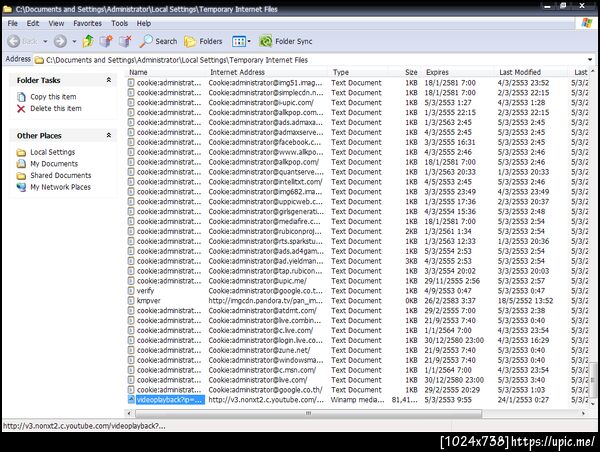600x452 pixels.
Task: Open Forward button history dropdown
Action: [74, 41]
